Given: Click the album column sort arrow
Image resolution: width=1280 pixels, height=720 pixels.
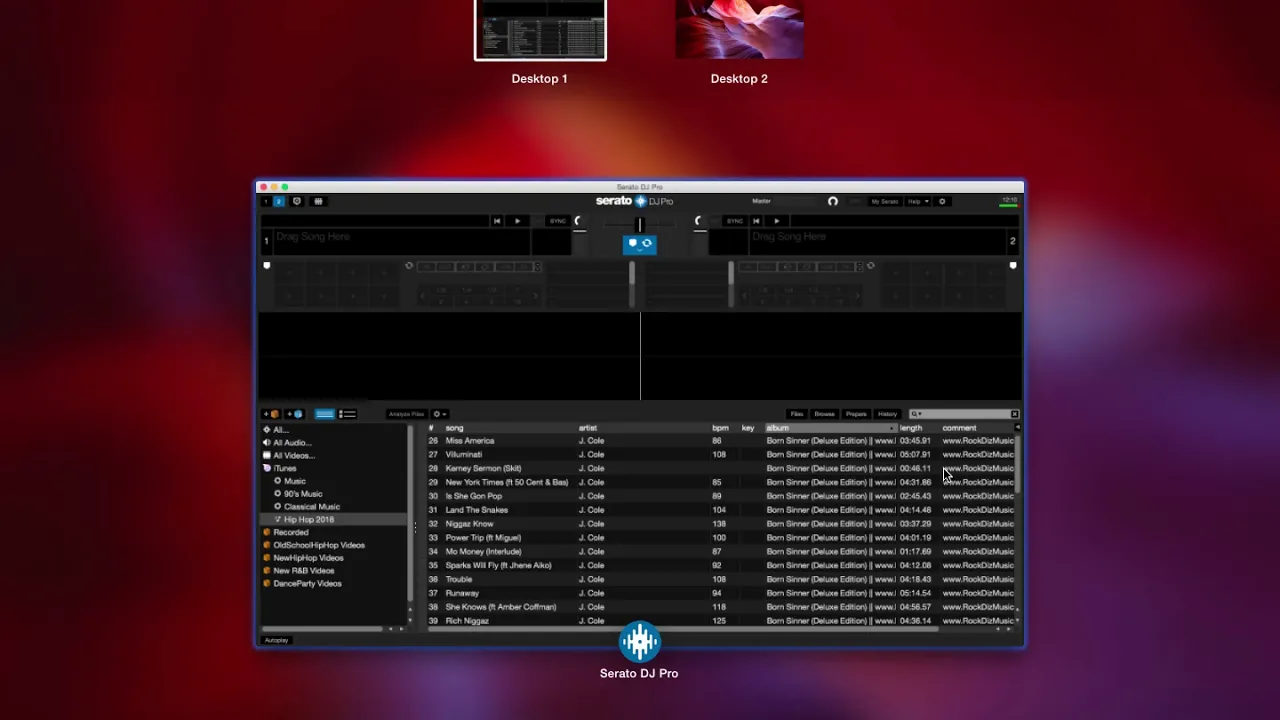Looking at the screenshot, I should pyautogui.click(x=891, y=428).
